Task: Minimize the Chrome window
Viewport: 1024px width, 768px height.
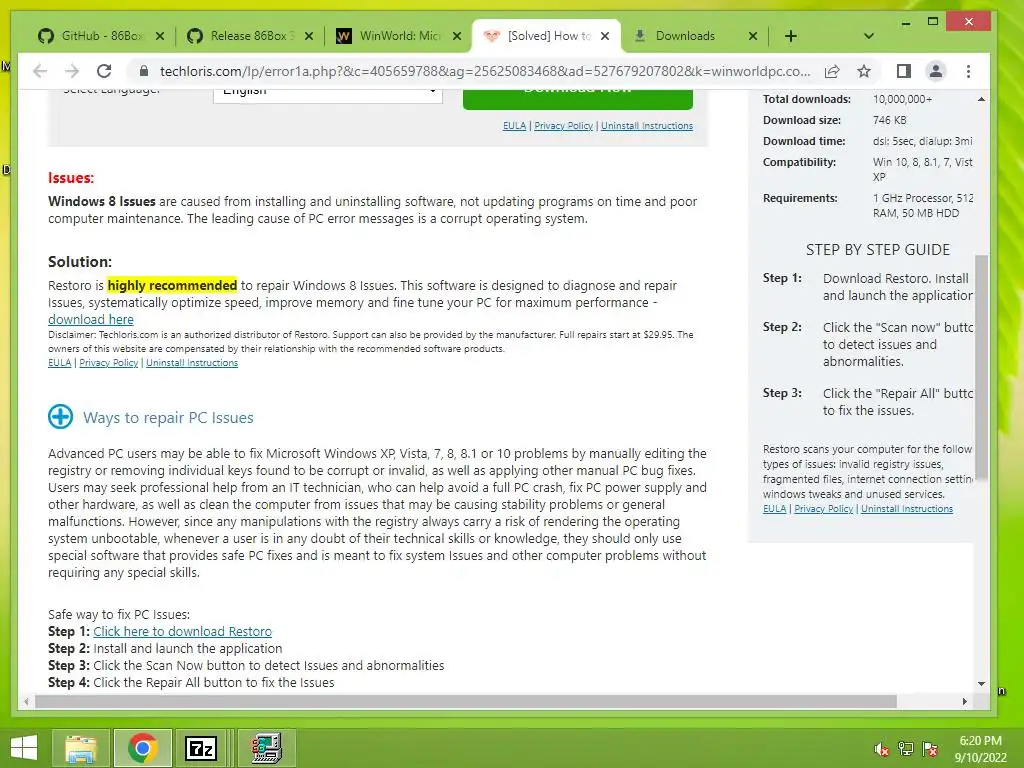Action: click(x=906, y=22)
